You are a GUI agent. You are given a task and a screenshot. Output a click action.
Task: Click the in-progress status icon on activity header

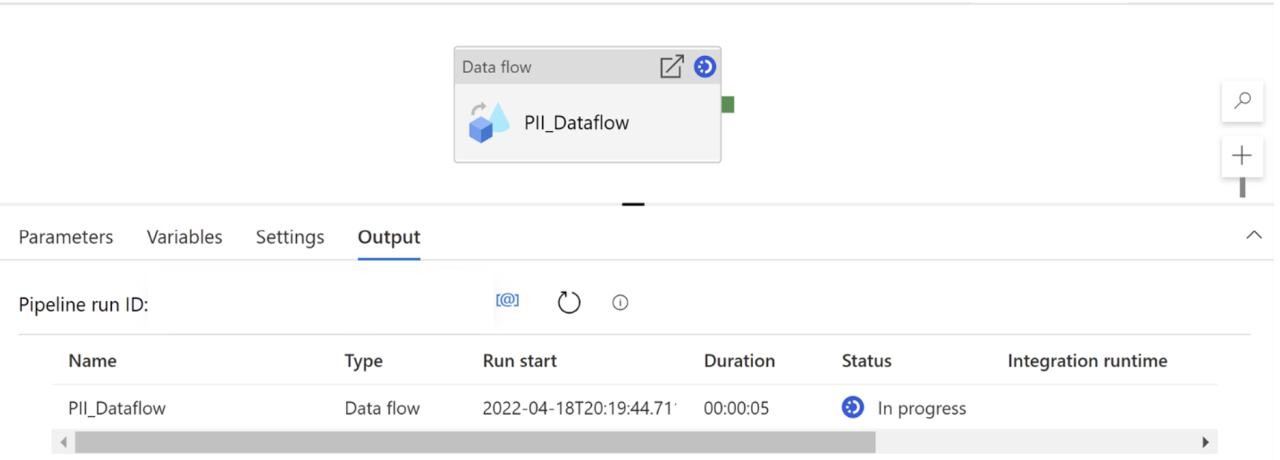tap(705, 67)
